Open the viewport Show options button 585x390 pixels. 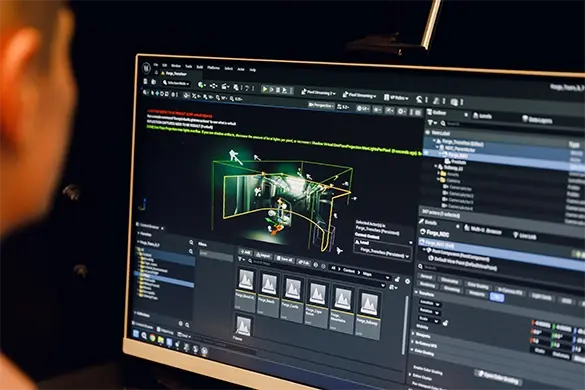(378, 110)
